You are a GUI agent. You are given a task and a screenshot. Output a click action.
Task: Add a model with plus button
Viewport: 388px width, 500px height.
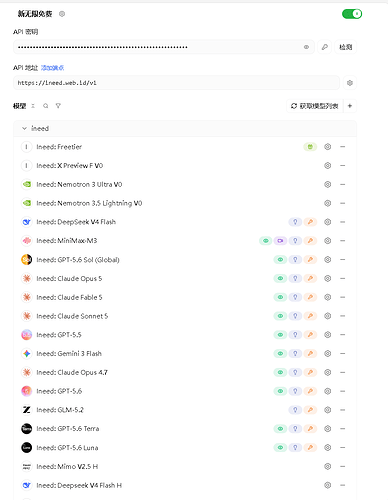click(350, 106)
